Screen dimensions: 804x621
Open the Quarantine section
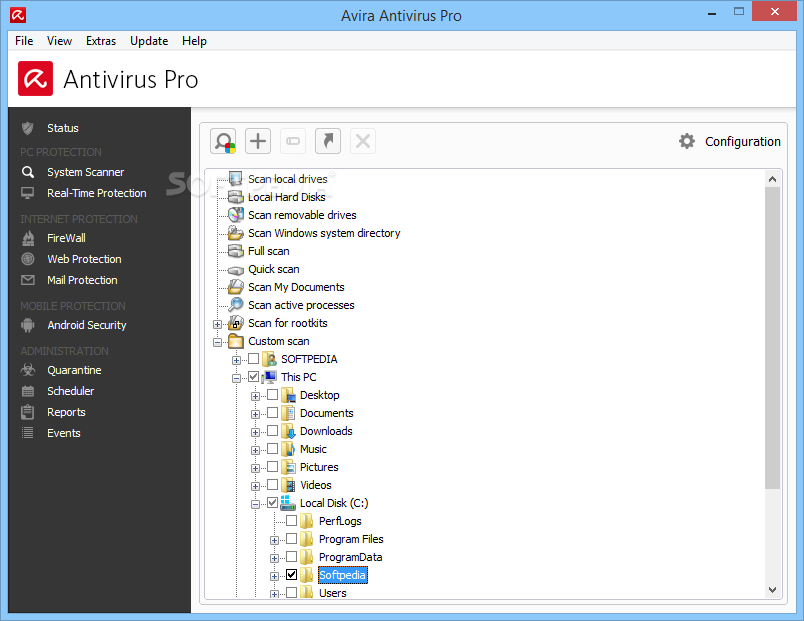74,370
